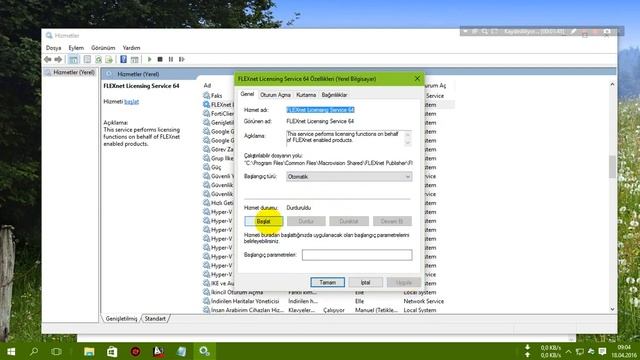This screenshot has width=640, height=360.
Task: Pause the service with the pause toolbar icon
Action: pos(171,60)
